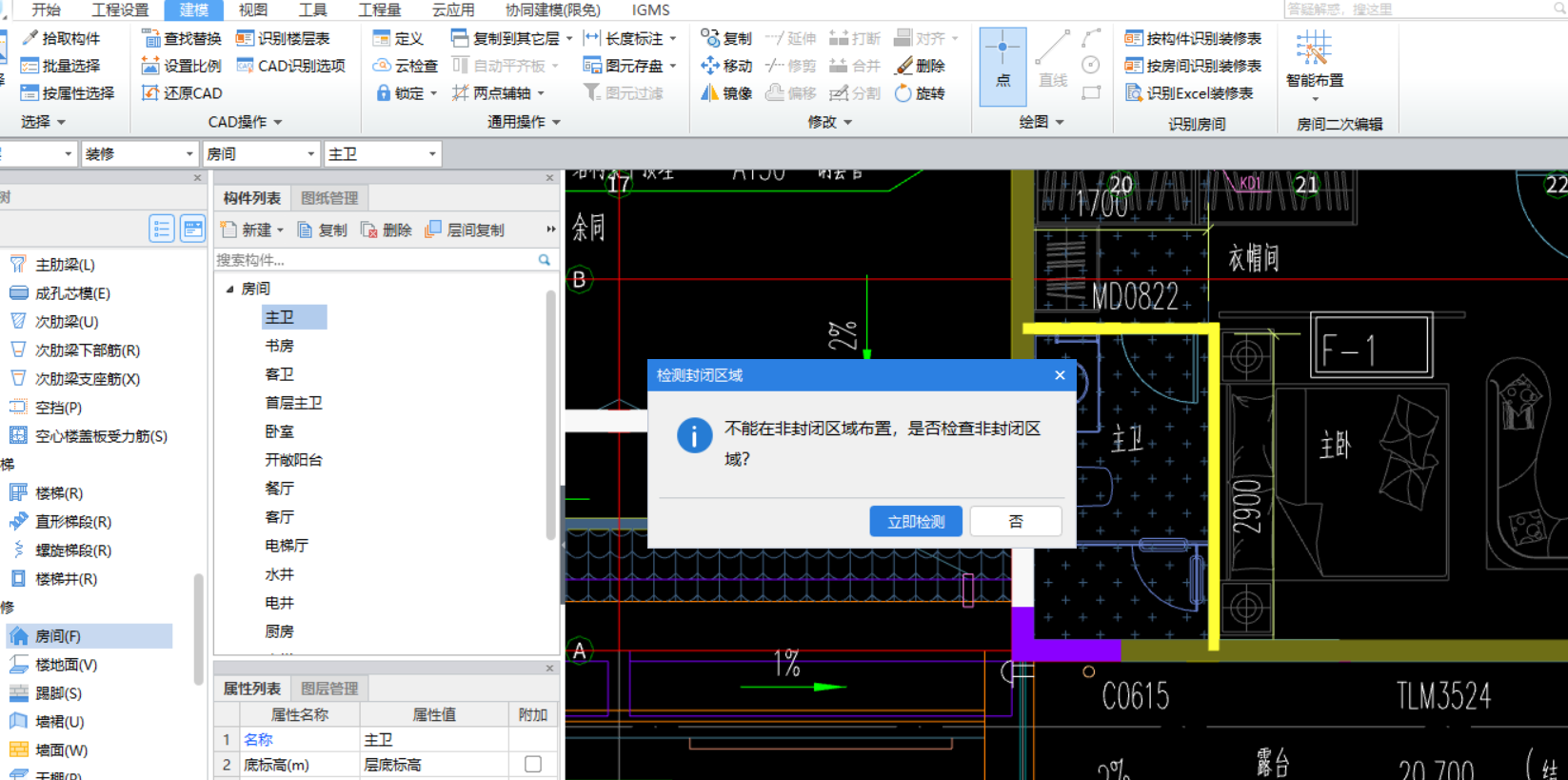Image resolution: width=1568 pixels, height=780 pixels.
Task: Open the 锁定 lock dropdown
Action: [433, 93]
